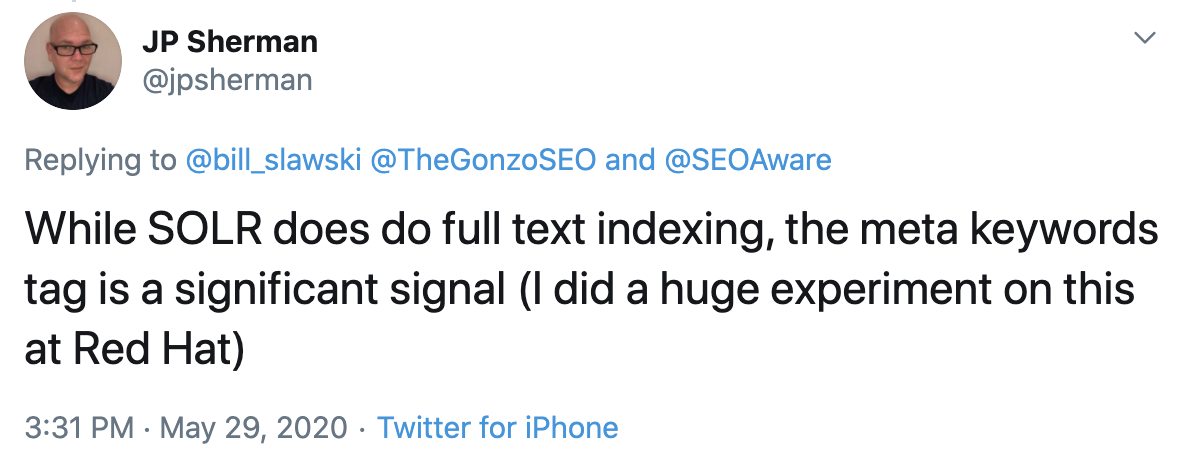Image resolution: width=1184 pixels, height=456 pixels.
Task: Click "significant signal" in the tweet body
Action: (340, 291)
